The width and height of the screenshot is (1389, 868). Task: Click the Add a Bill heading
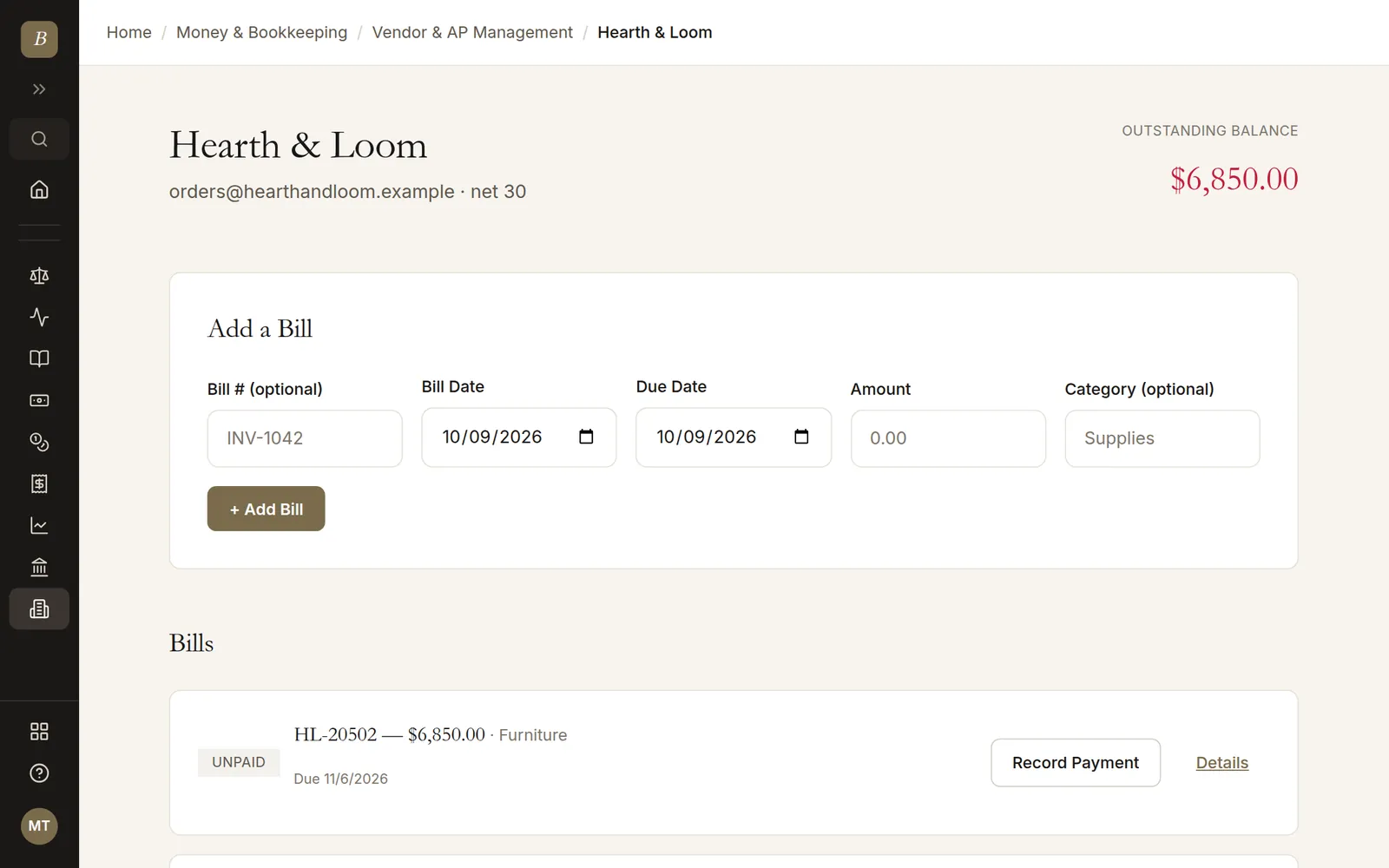pos(260,328)
